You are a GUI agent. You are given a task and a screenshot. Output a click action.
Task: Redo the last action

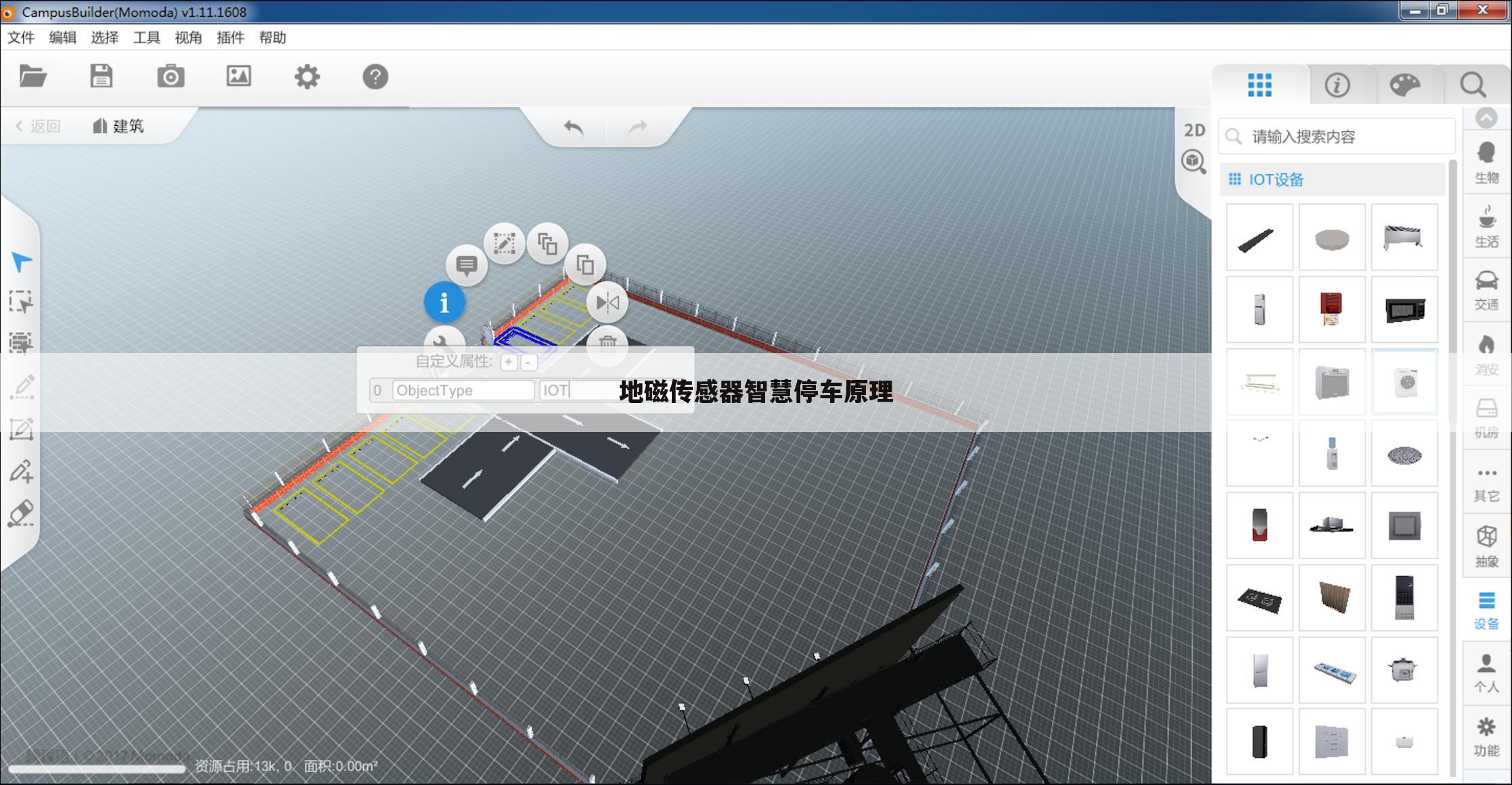point(638,126)
